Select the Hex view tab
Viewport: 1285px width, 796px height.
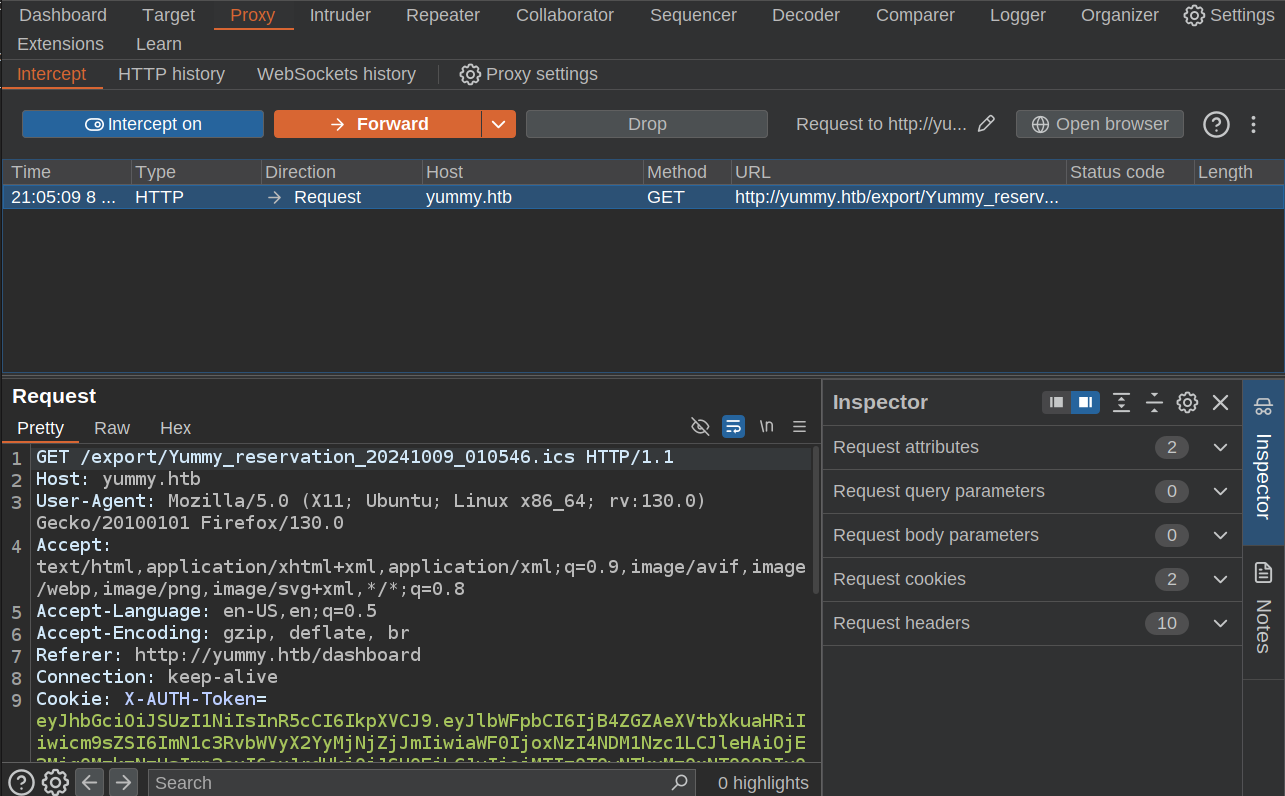pos(175,428)
